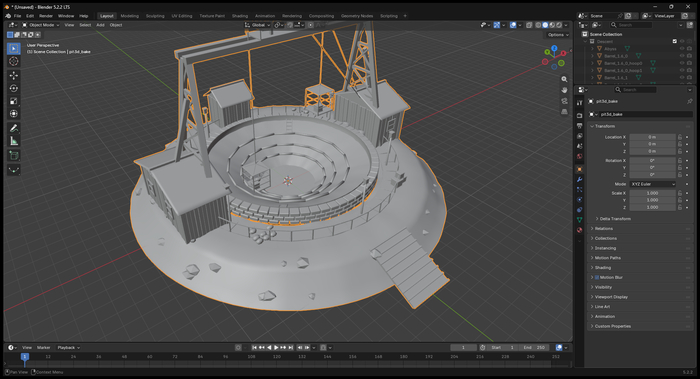
Task: Select the Measure ruler tool
Action: click(14, 142)
